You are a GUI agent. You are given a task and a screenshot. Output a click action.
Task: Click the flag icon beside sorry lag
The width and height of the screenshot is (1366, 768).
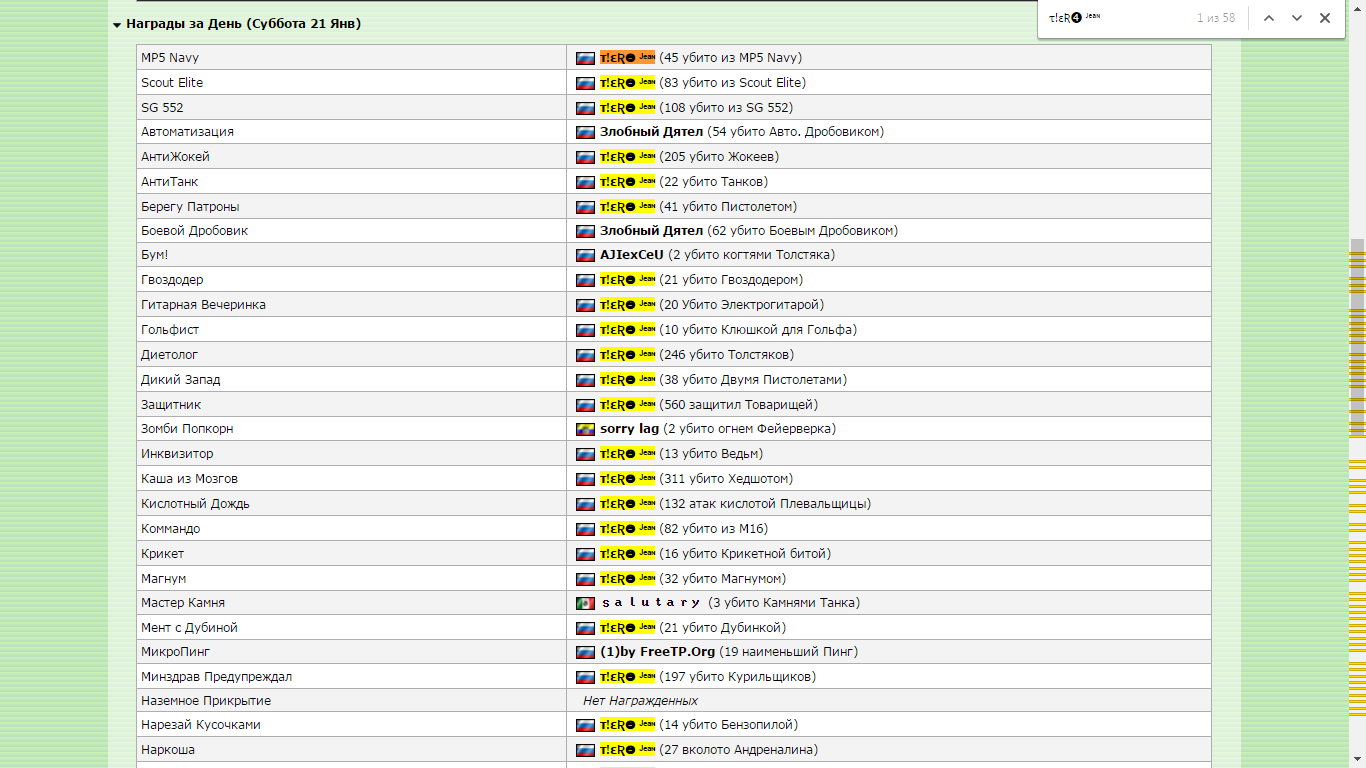click(585, 429)
